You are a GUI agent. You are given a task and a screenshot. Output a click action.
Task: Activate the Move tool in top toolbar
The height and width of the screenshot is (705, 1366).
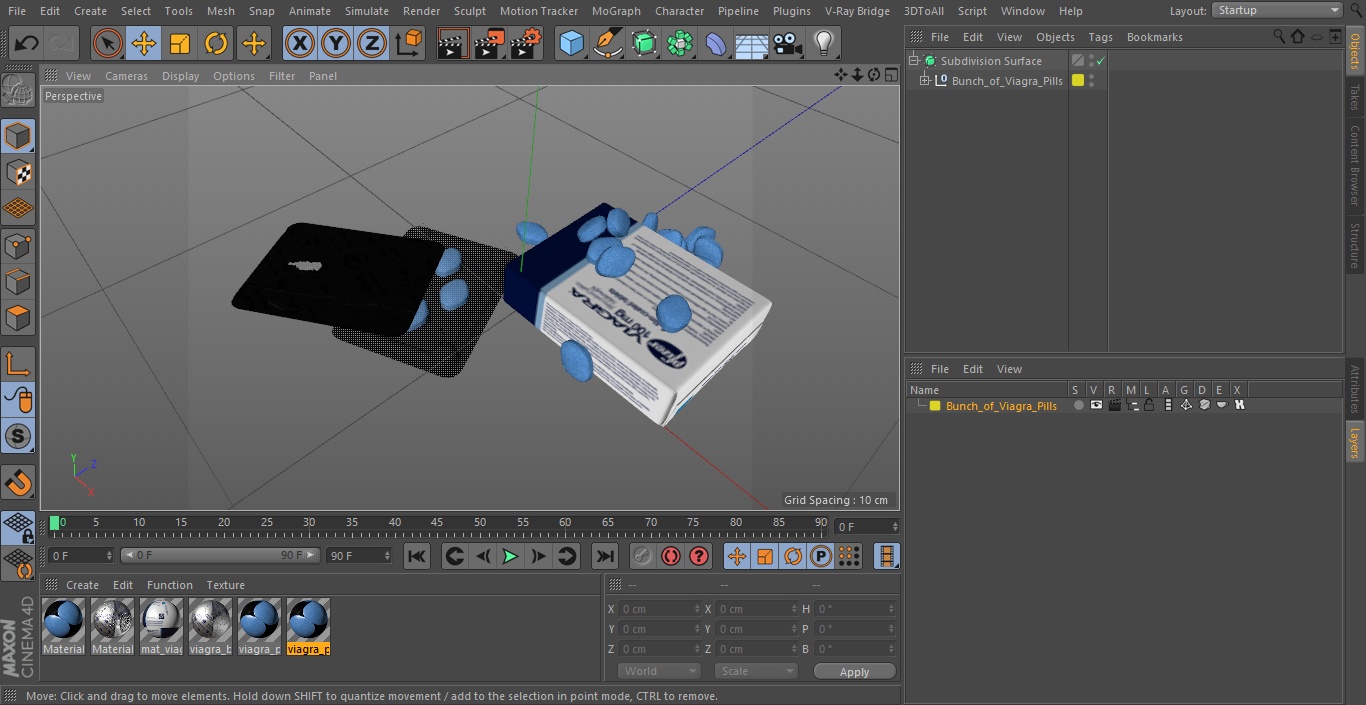tap(144, 43)
